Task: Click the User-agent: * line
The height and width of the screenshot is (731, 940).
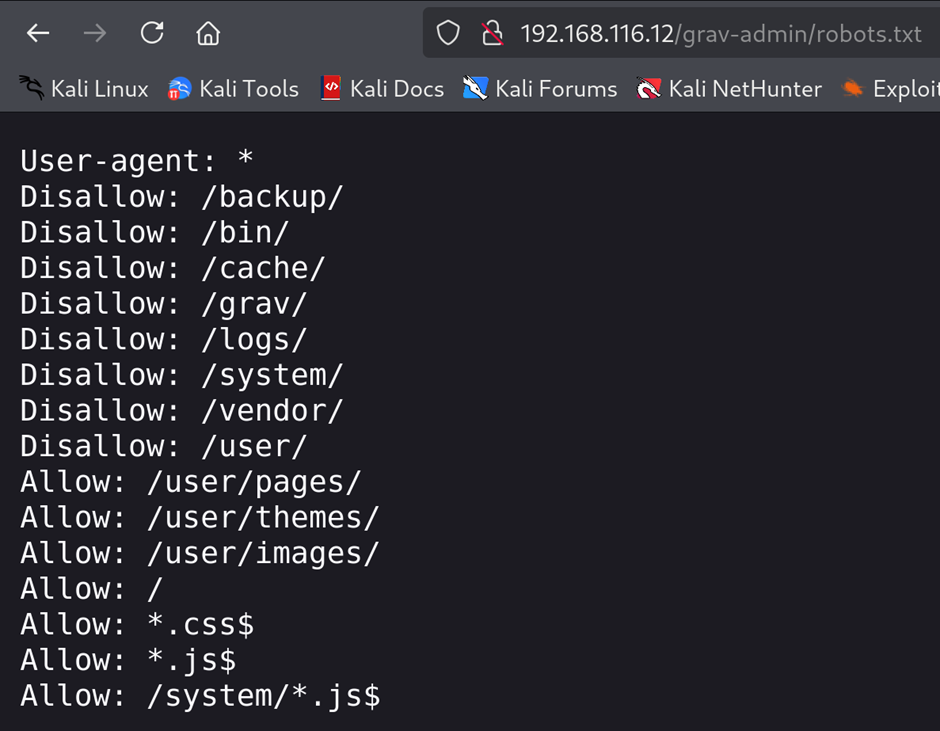Action: [137, 161]
